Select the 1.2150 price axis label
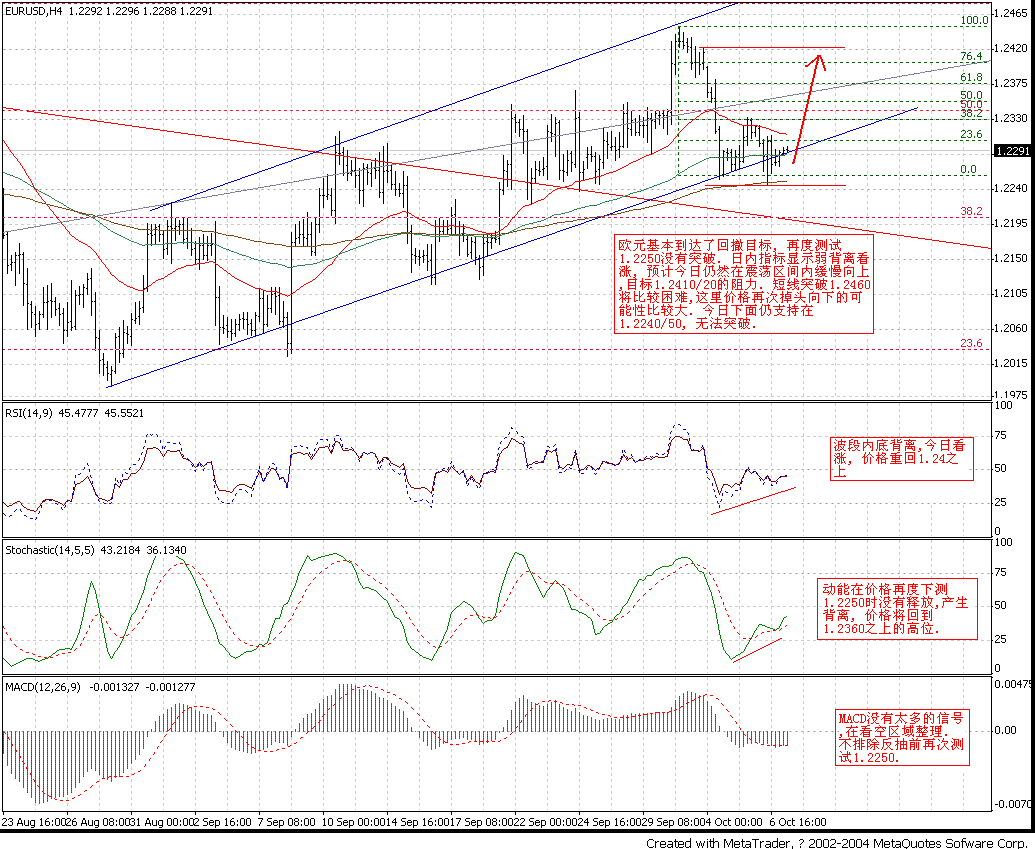 [x=1013, y=258]
